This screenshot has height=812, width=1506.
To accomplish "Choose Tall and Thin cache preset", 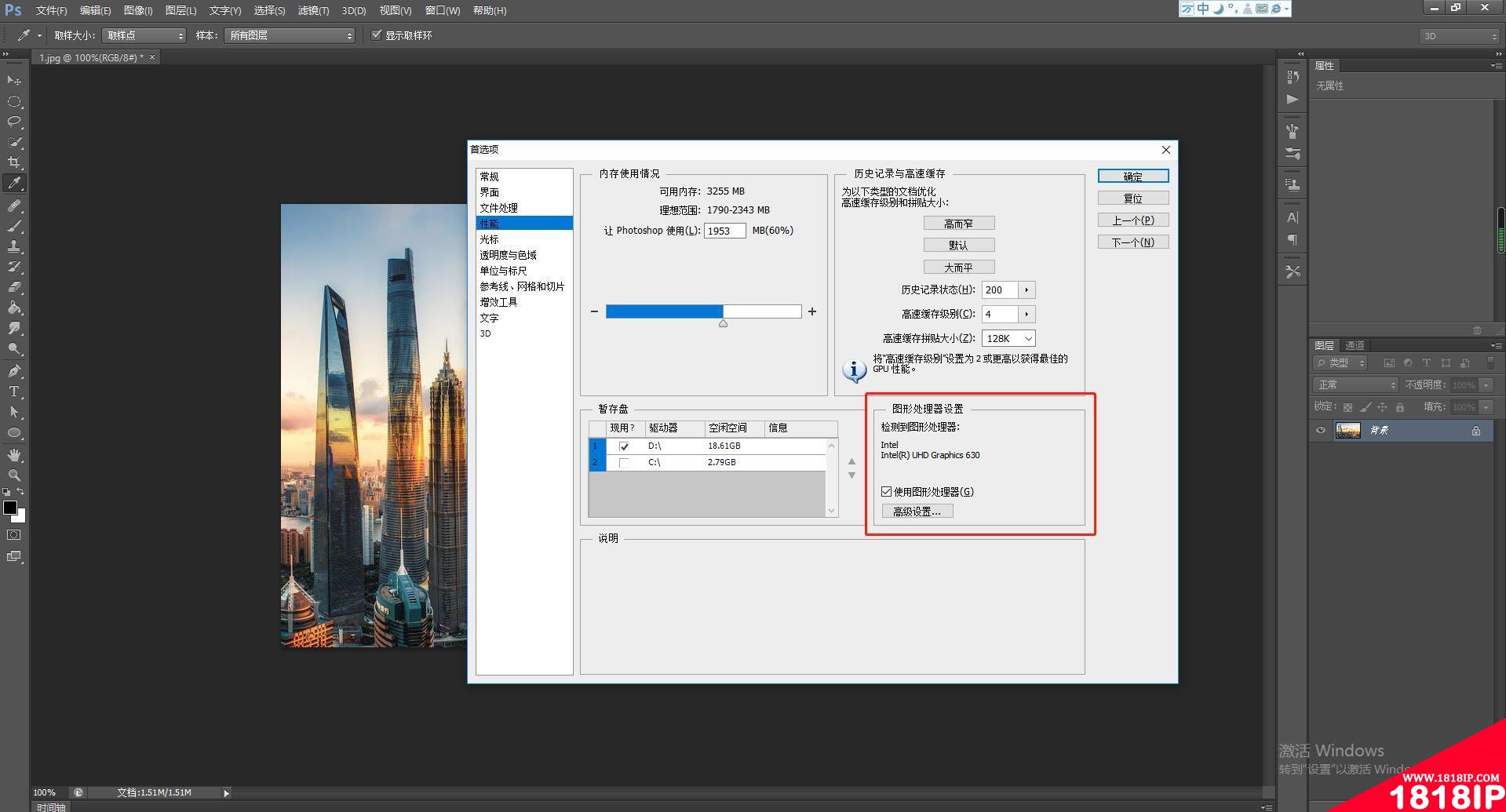I will click(x=959, y=224).
